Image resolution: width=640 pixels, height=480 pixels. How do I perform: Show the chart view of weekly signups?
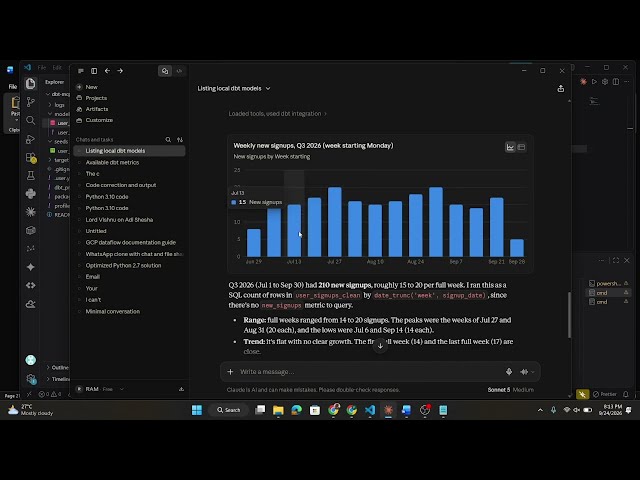[510, 147]
